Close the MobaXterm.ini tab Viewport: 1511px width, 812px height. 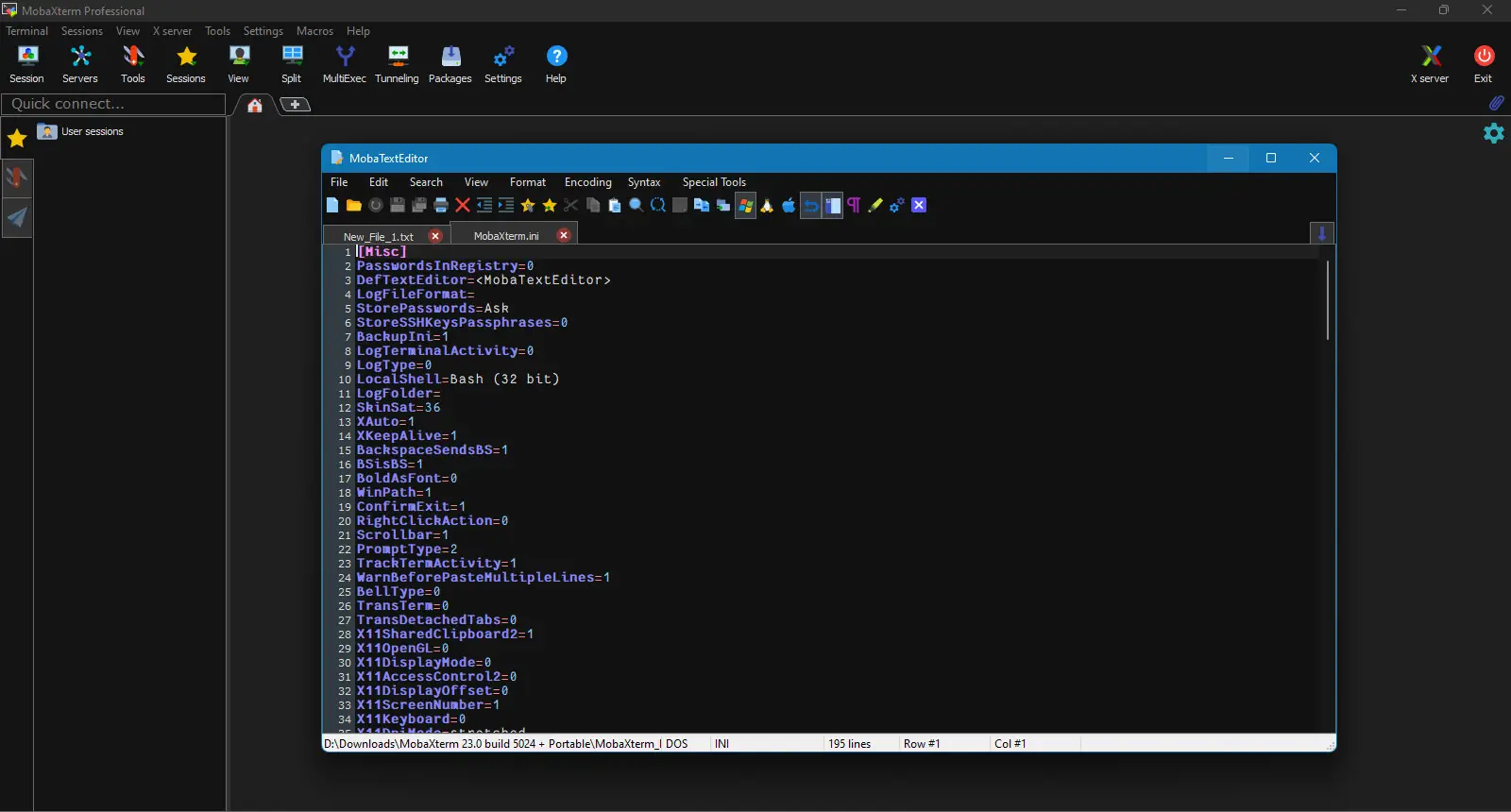coord(564,235)
